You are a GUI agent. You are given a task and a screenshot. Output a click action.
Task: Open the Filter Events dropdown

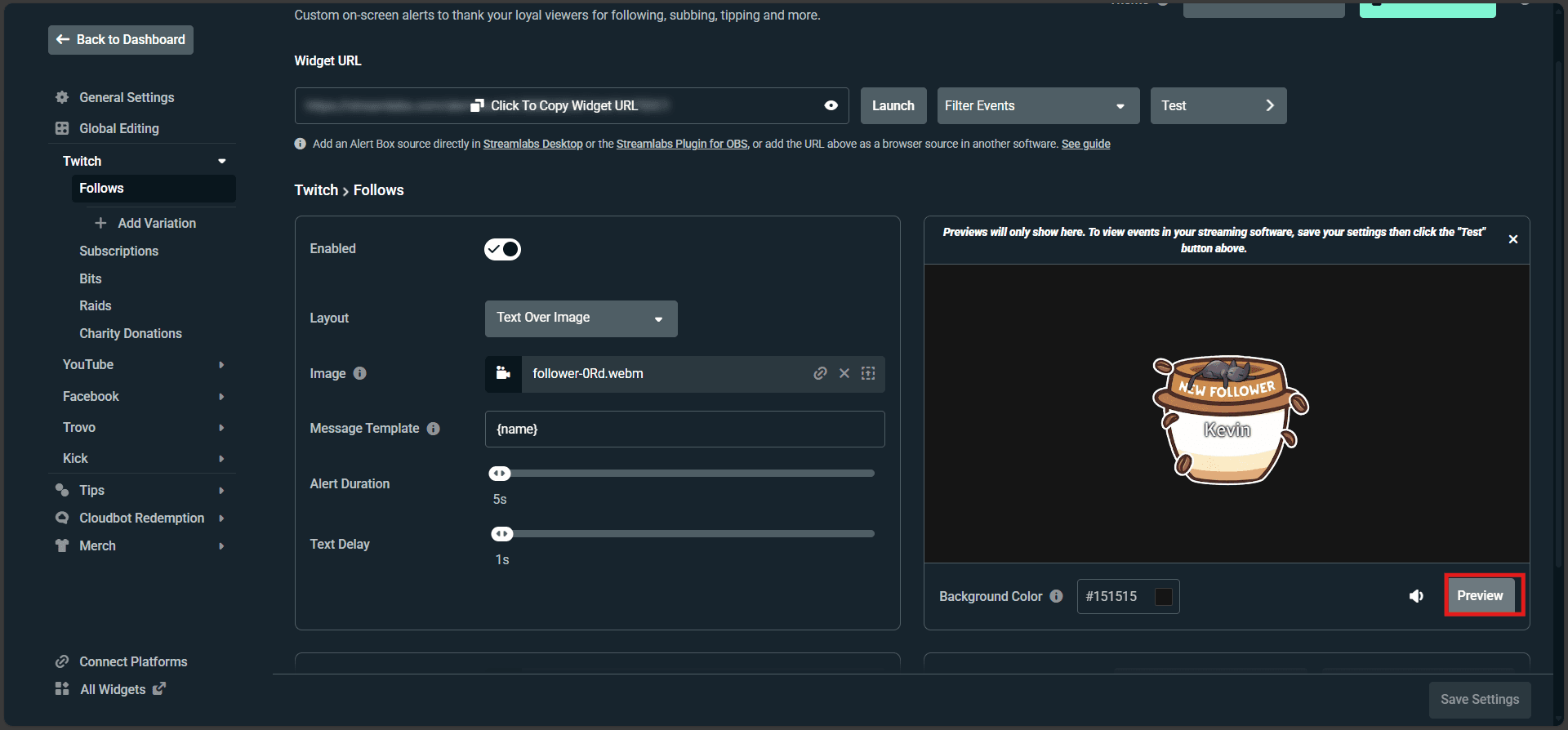point(1039,106)
